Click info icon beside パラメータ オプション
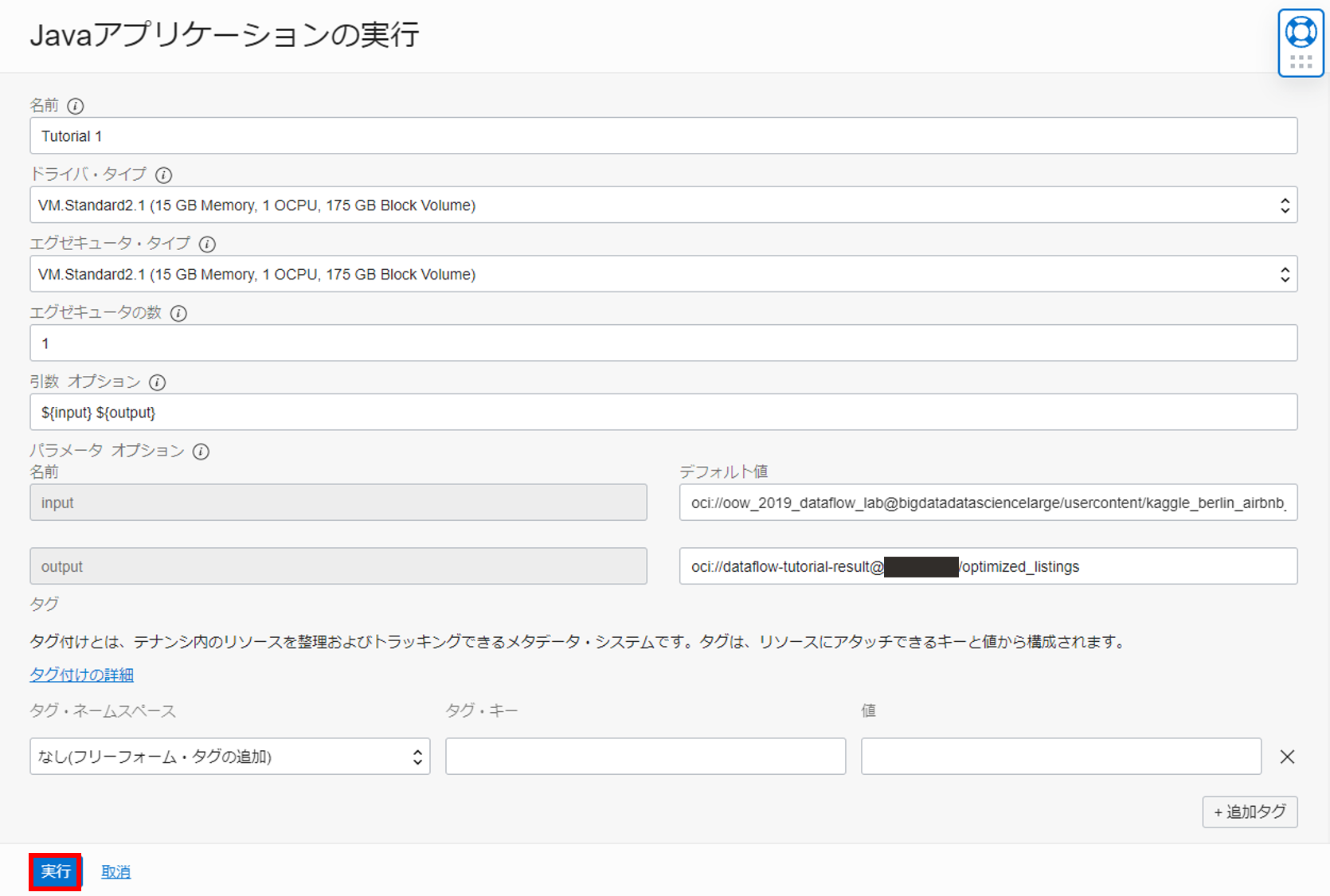Image resolution: width=1330 pixels, height=896 pixels. [201, 452]
